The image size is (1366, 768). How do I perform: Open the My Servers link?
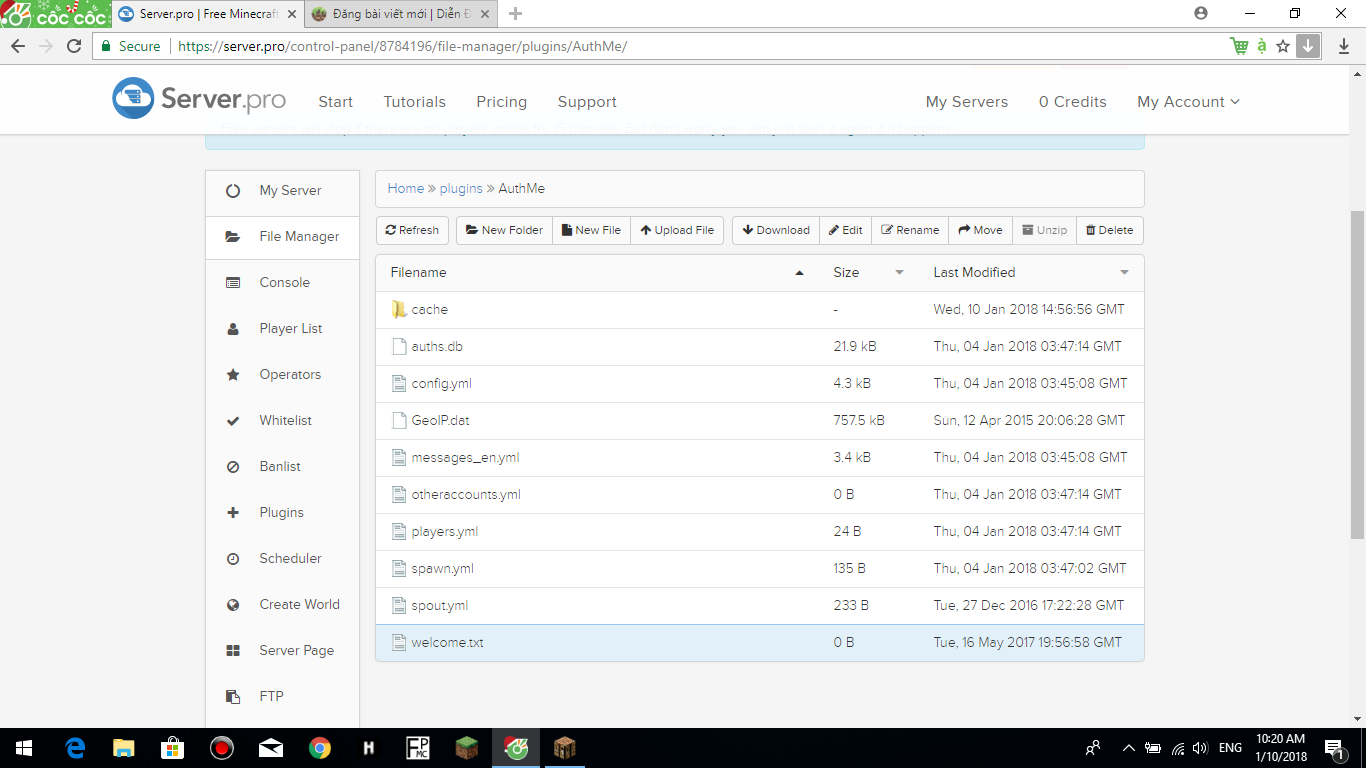pos(966,102)
